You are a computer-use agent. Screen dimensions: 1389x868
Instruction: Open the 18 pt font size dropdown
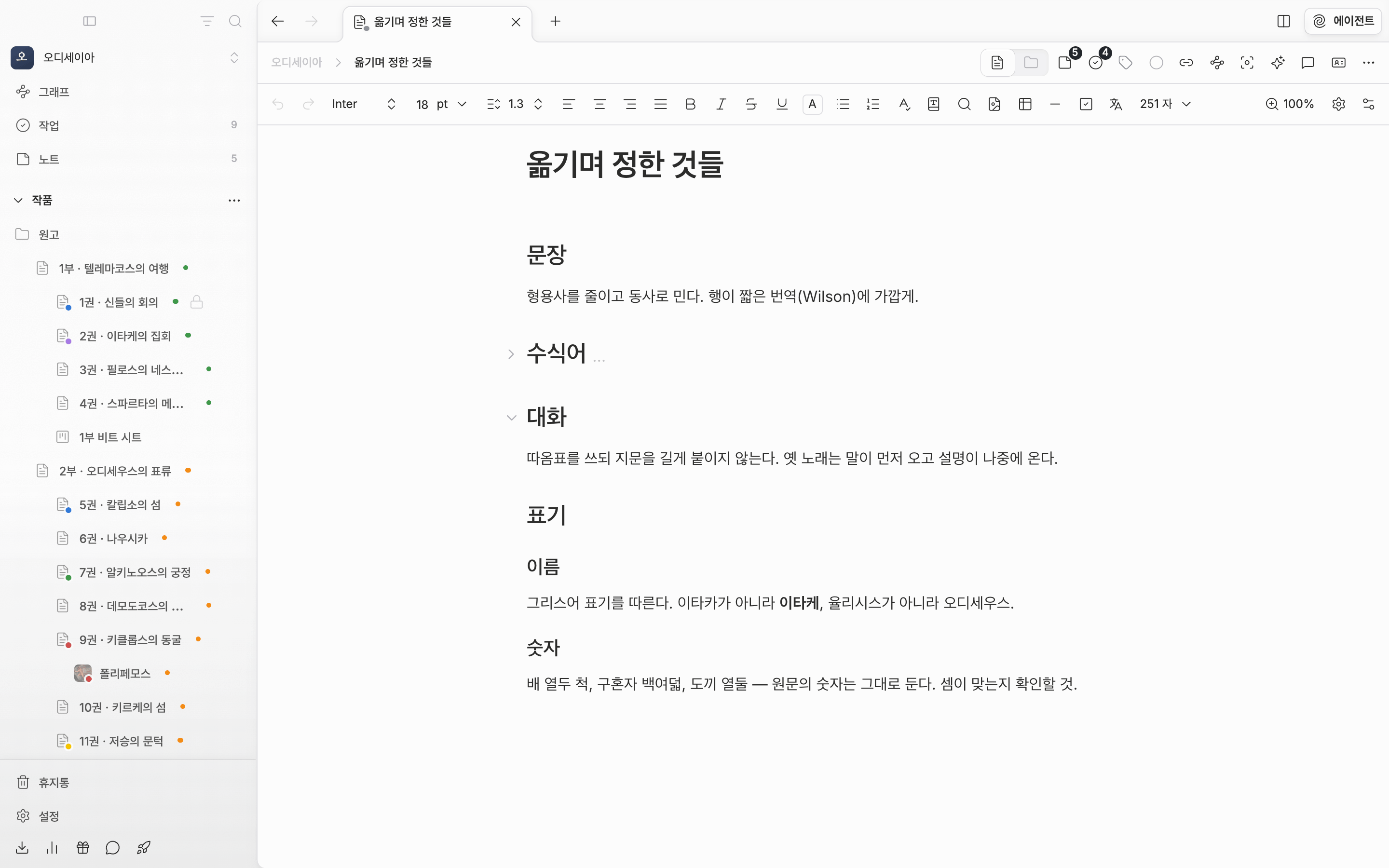pyautogui.click(x=441, y=104)
